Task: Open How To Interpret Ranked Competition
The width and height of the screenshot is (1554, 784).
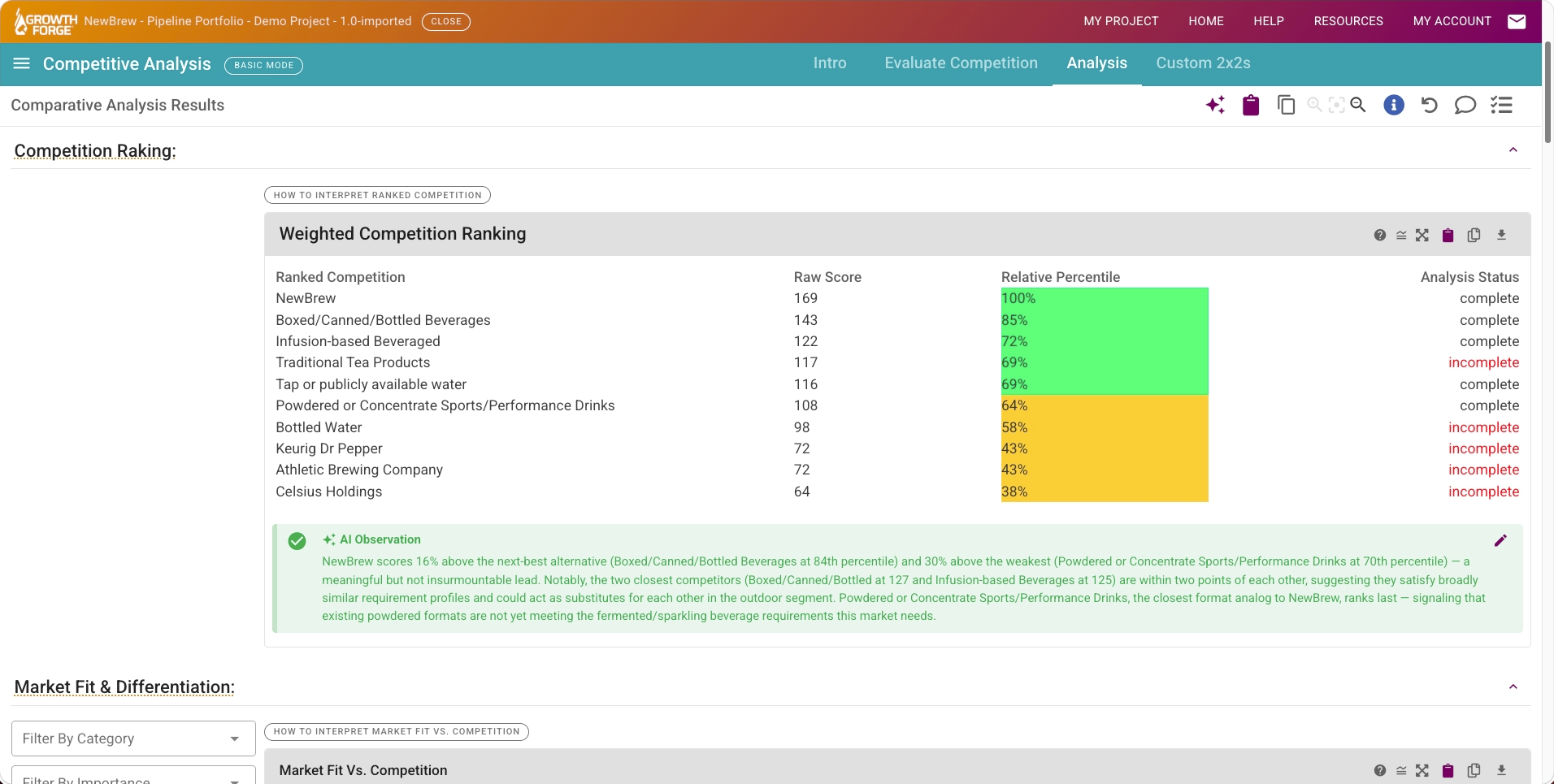Action: (377, 195)
